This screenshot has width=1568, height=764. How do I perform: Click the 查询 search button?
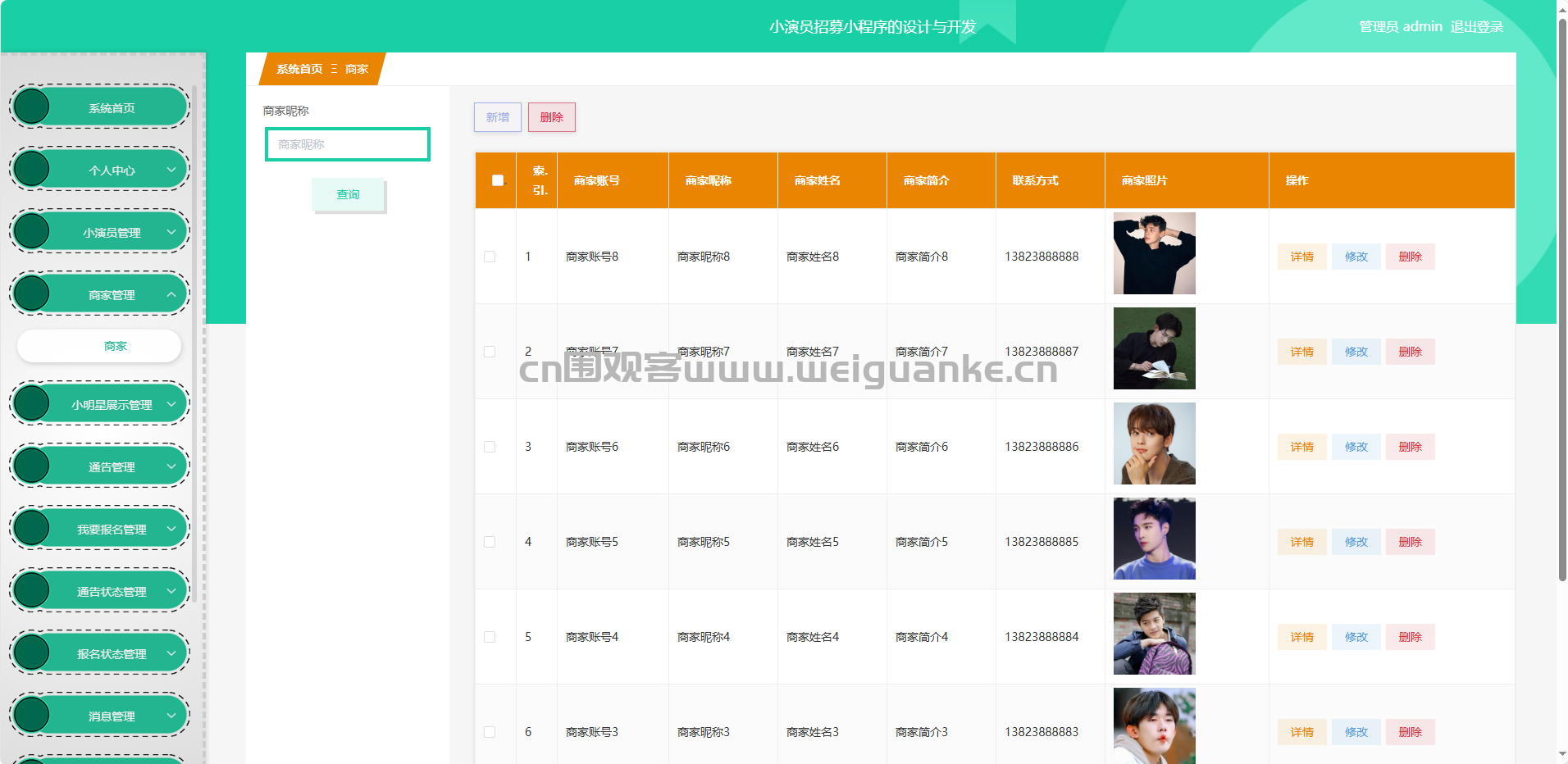point(348,194)
